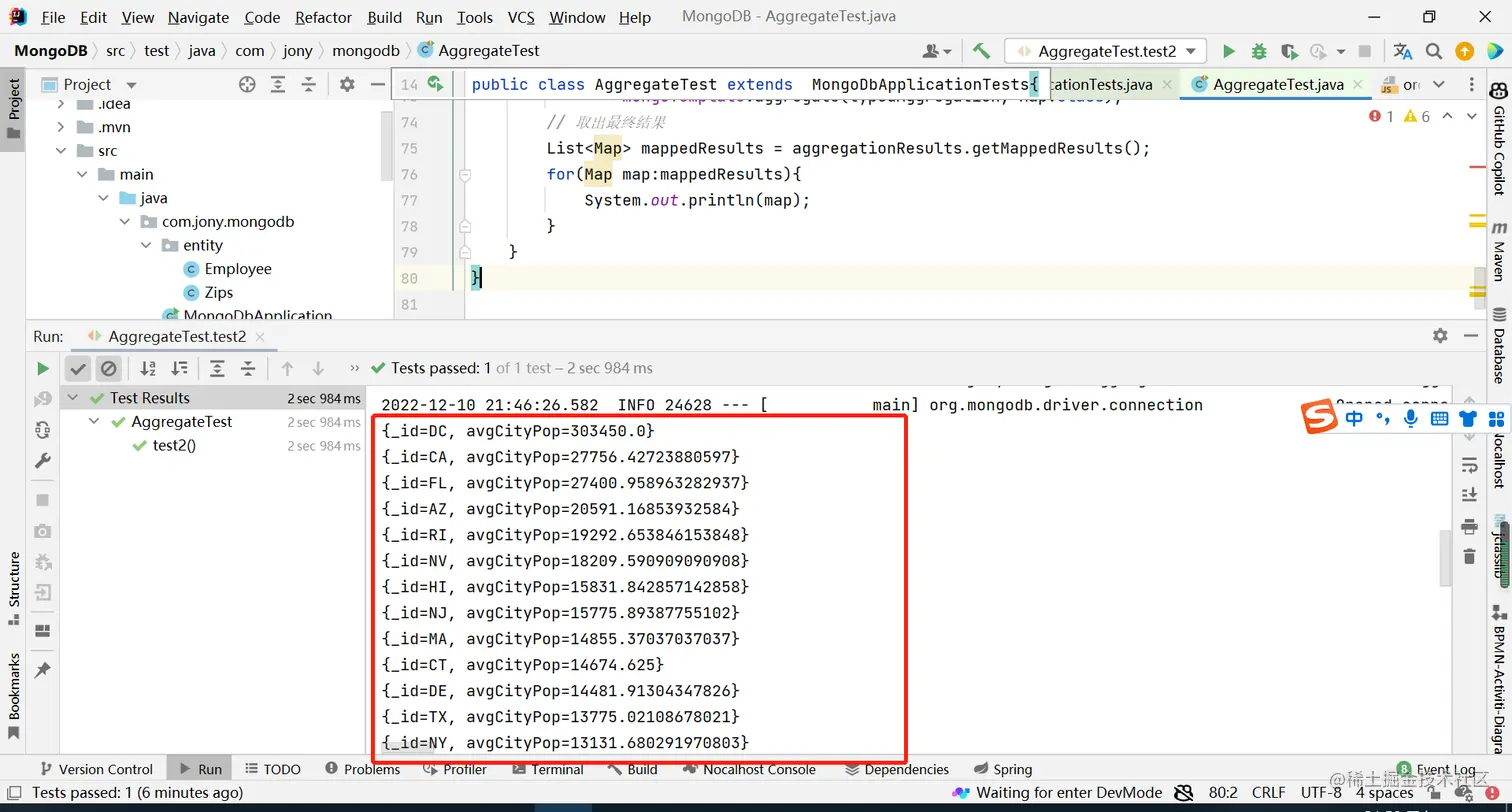1512x812 pixels.
Task: Collapse the main folder
Action: coord(82,174)
